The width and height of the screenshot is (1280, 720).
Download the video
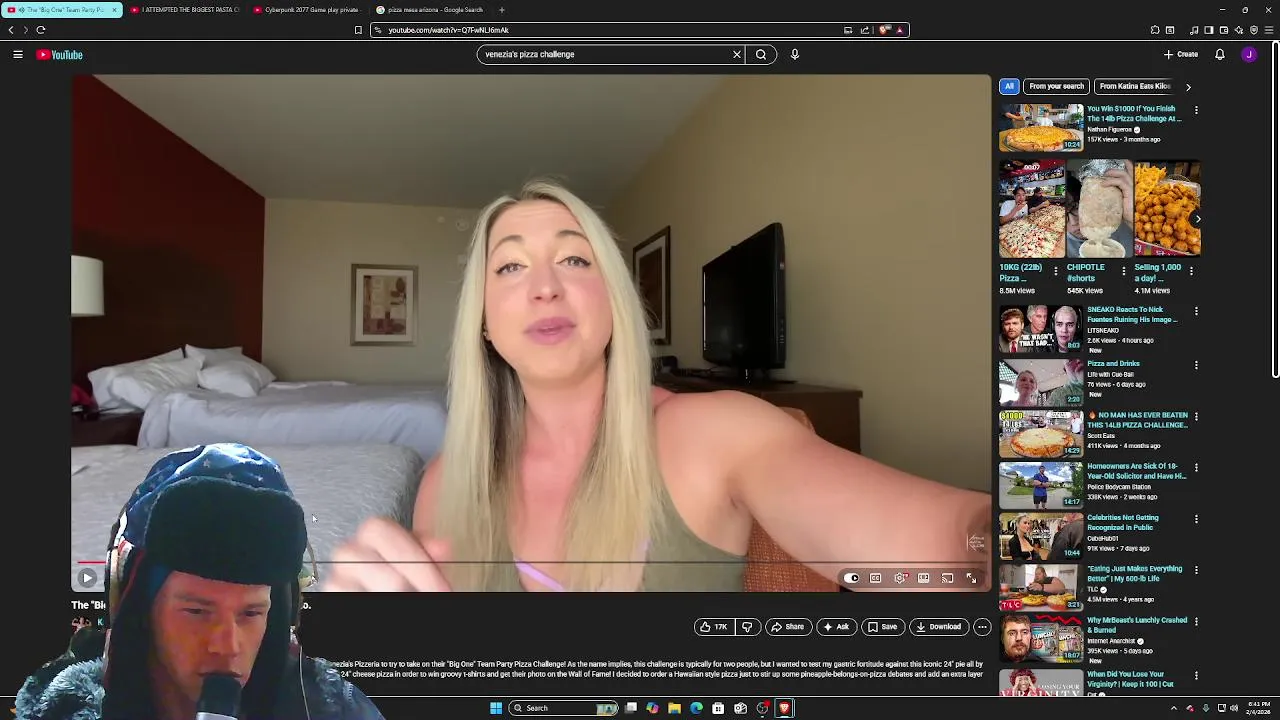(938, 627)
